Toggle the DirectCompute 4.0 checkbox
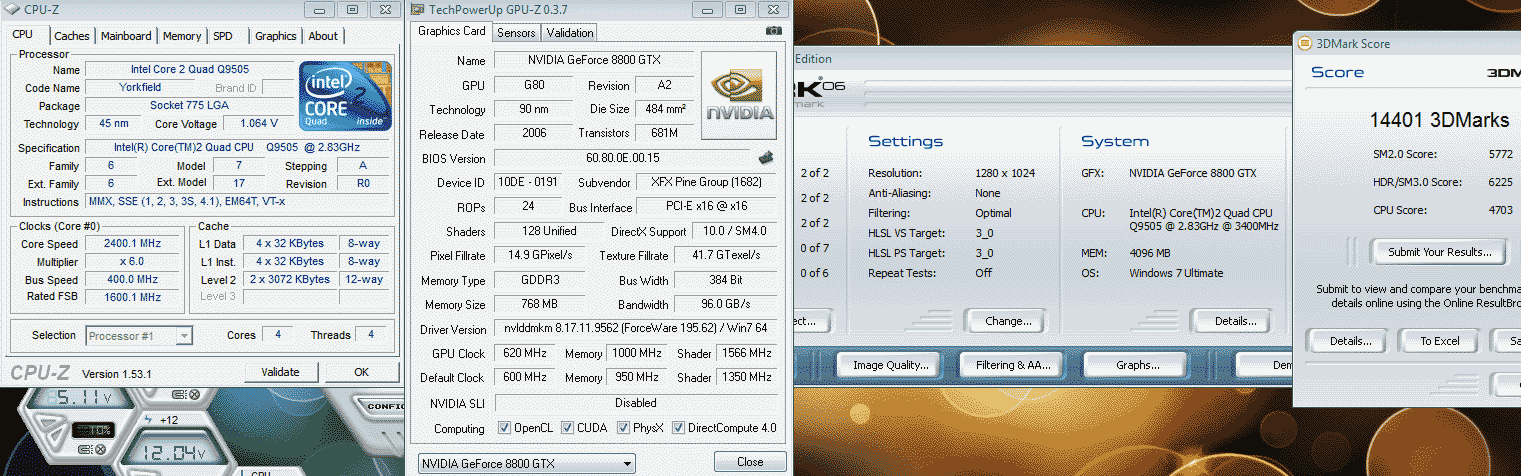The width and height of the screenshot is (1521, 476). coord(679,429)
